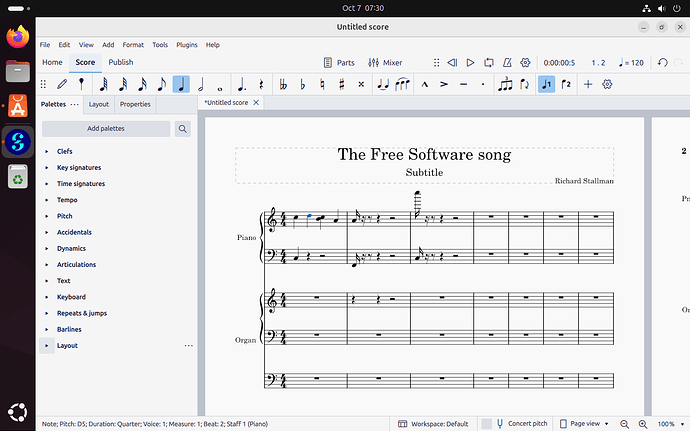Toggle the metronome
Image resolution: width=690 pixels, height=431 pixels.
[507, 62]
